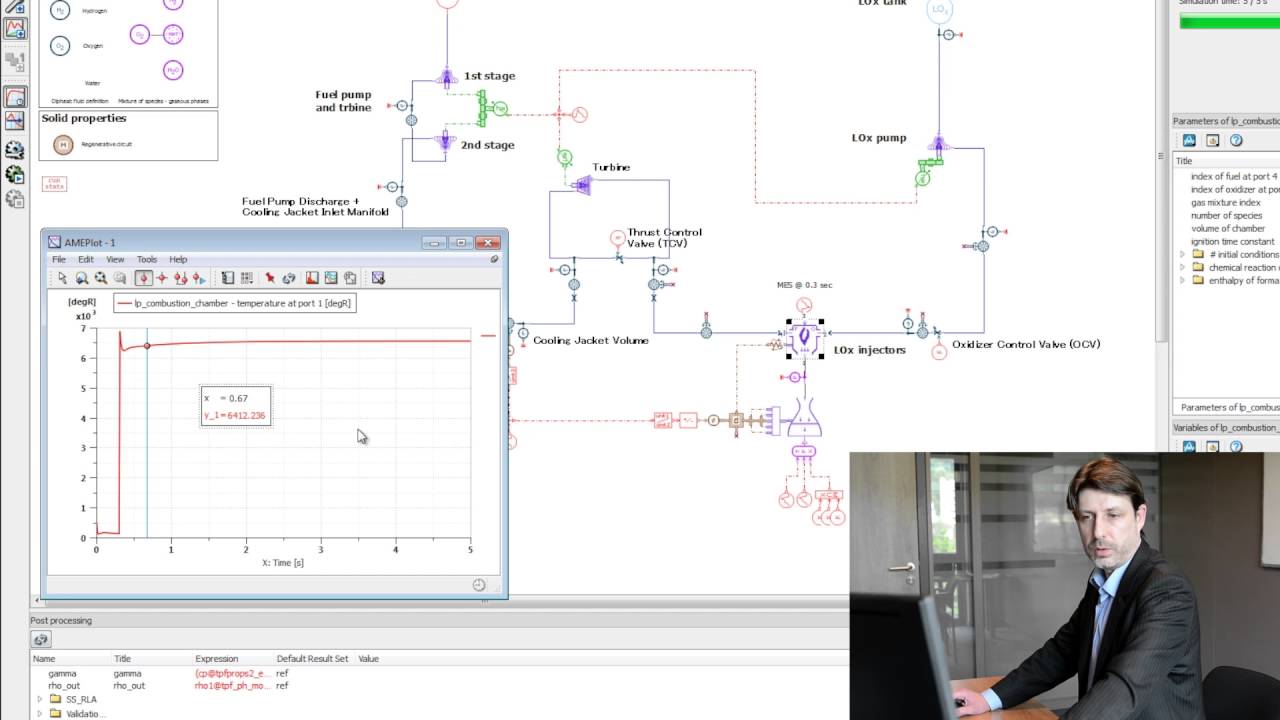
Task: Click the gear with play arrow start-simulation icon
Action: point(14,175)
